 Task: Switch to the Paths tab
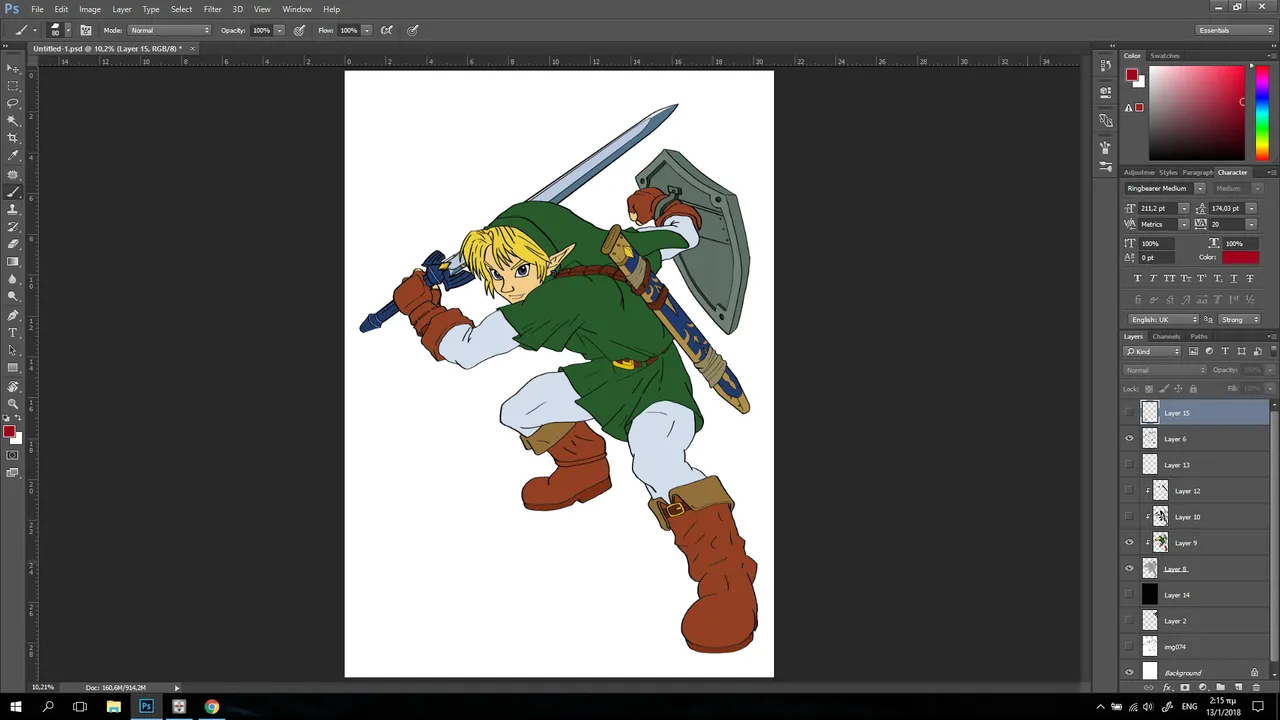tap(1199, 336)
